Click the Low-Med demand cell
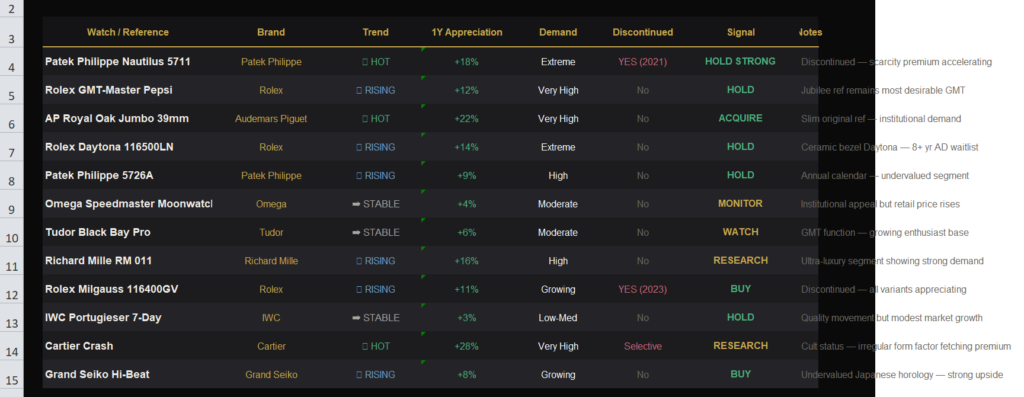1024x397 pixels. pyautogui.click(x=558, y=317)
